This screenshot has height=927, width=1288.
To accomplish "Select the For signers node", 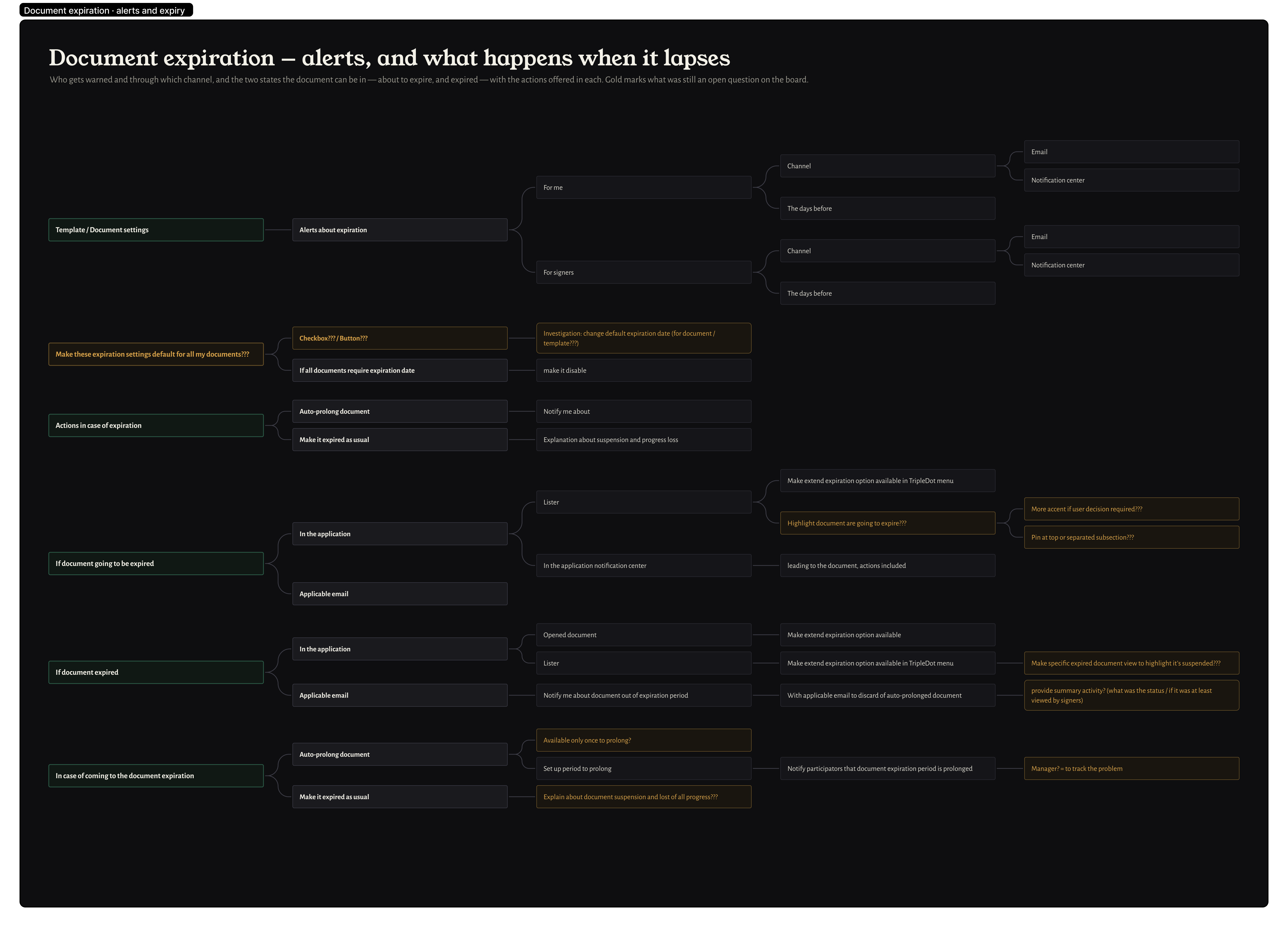I will [644, 273].
